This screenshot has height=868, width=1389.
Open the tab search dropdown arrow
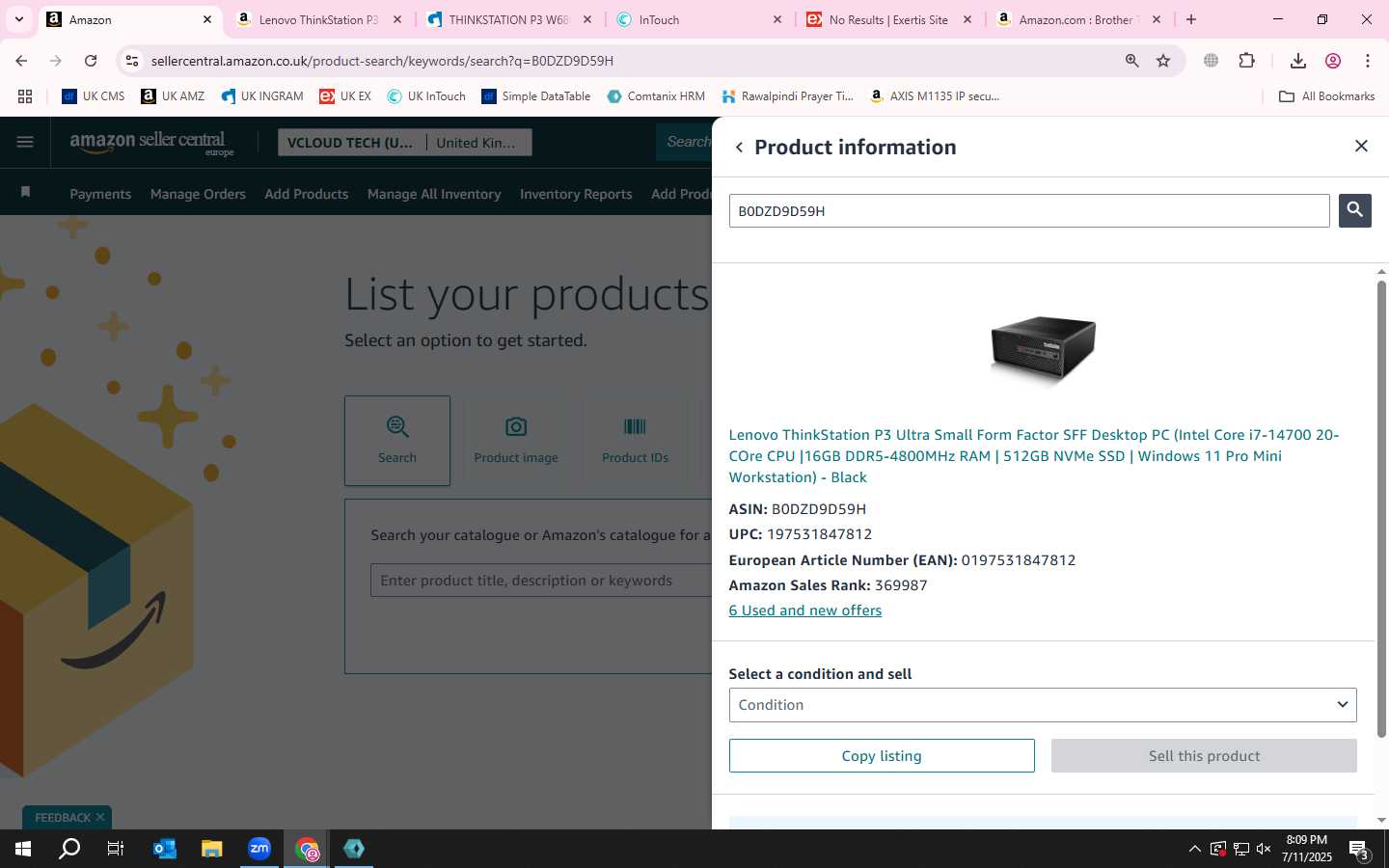tap(18, 19)
